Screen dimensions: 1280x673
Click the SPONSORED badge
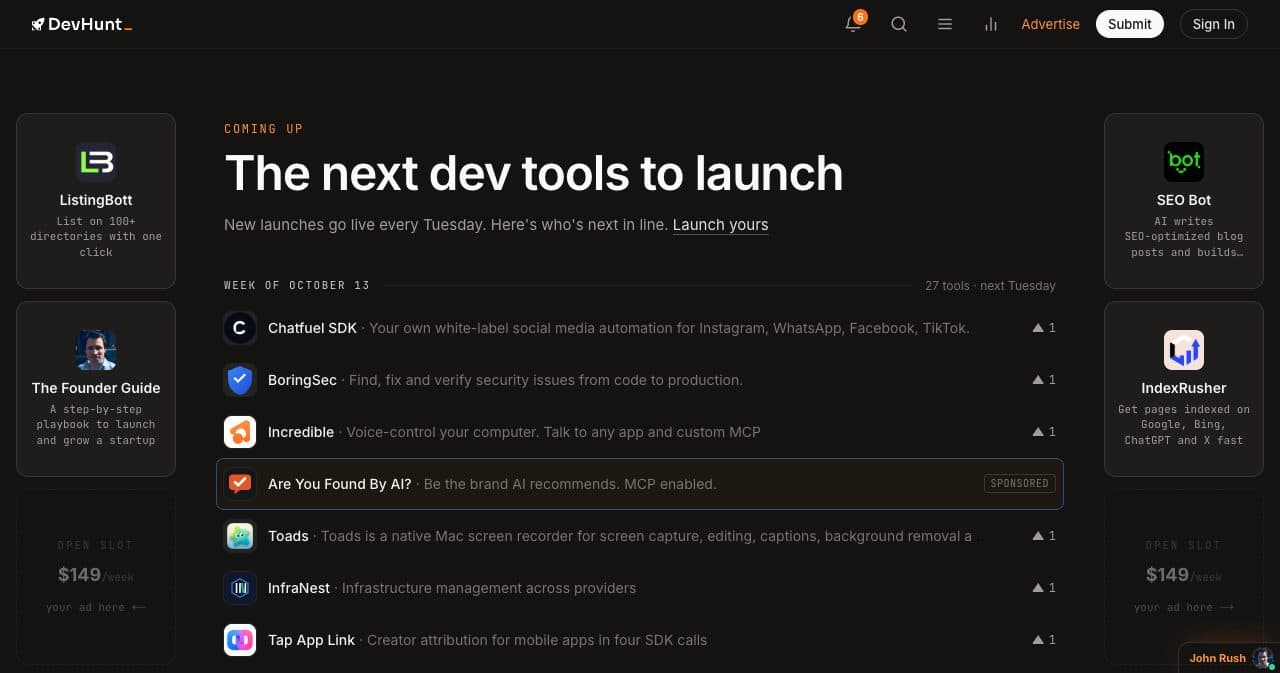tap(1019, 484)
